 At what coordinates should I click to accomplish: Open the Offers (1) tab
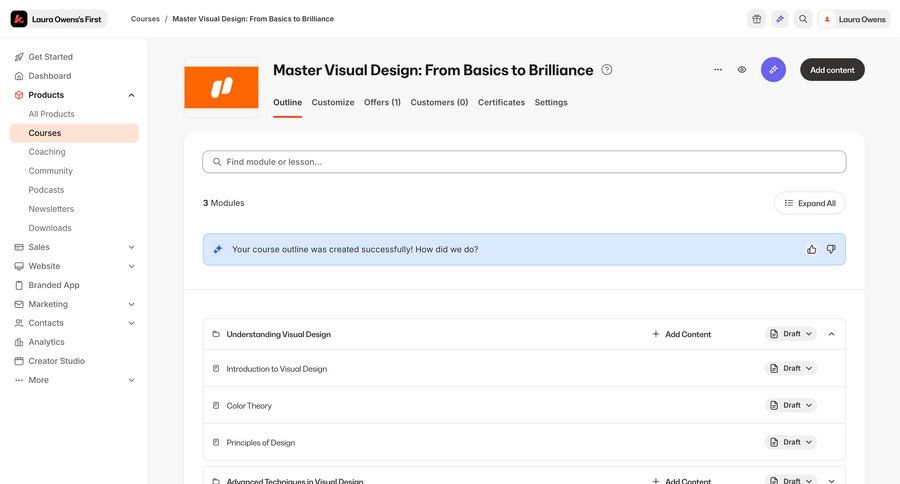point(382,102)
